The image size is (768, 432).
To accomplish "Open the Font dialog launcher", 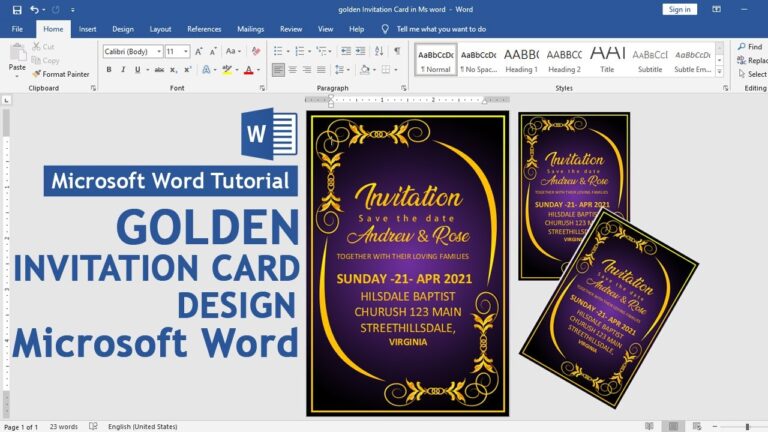I will [x=262, y=88].
